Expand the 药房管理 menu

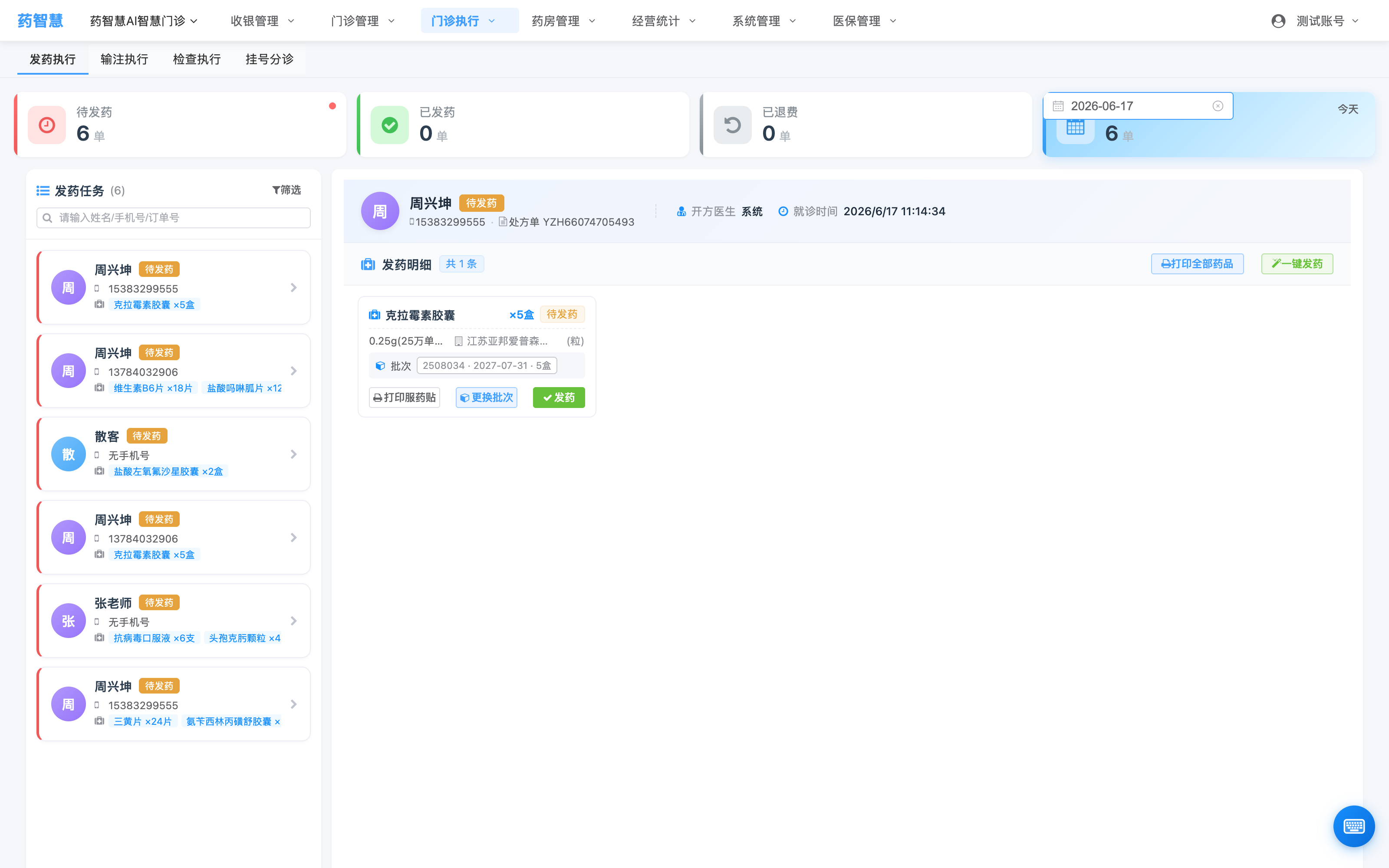pos(564,21)
